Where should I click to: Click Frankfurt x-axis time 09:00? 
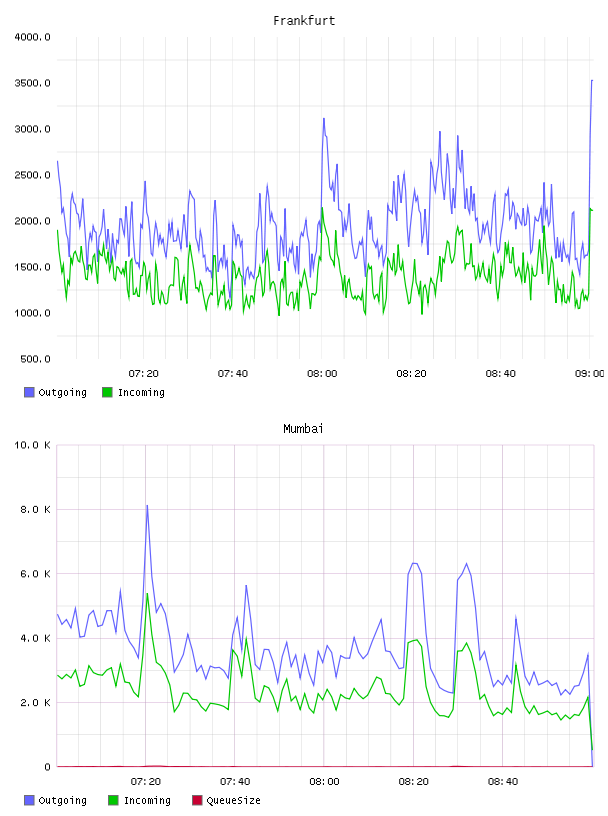(589, 374)
